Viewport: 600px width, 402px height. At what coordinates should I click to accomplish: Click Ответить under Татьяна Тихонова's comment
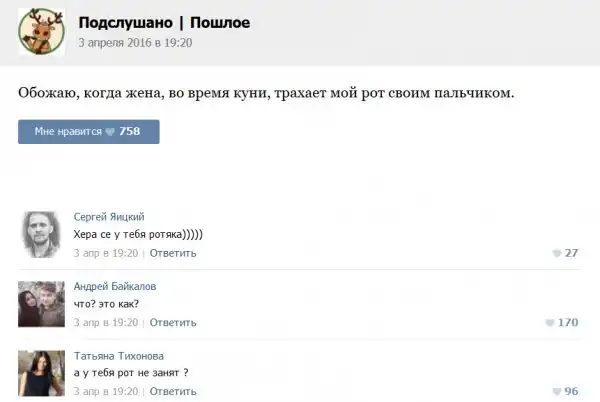click(173, 391)
